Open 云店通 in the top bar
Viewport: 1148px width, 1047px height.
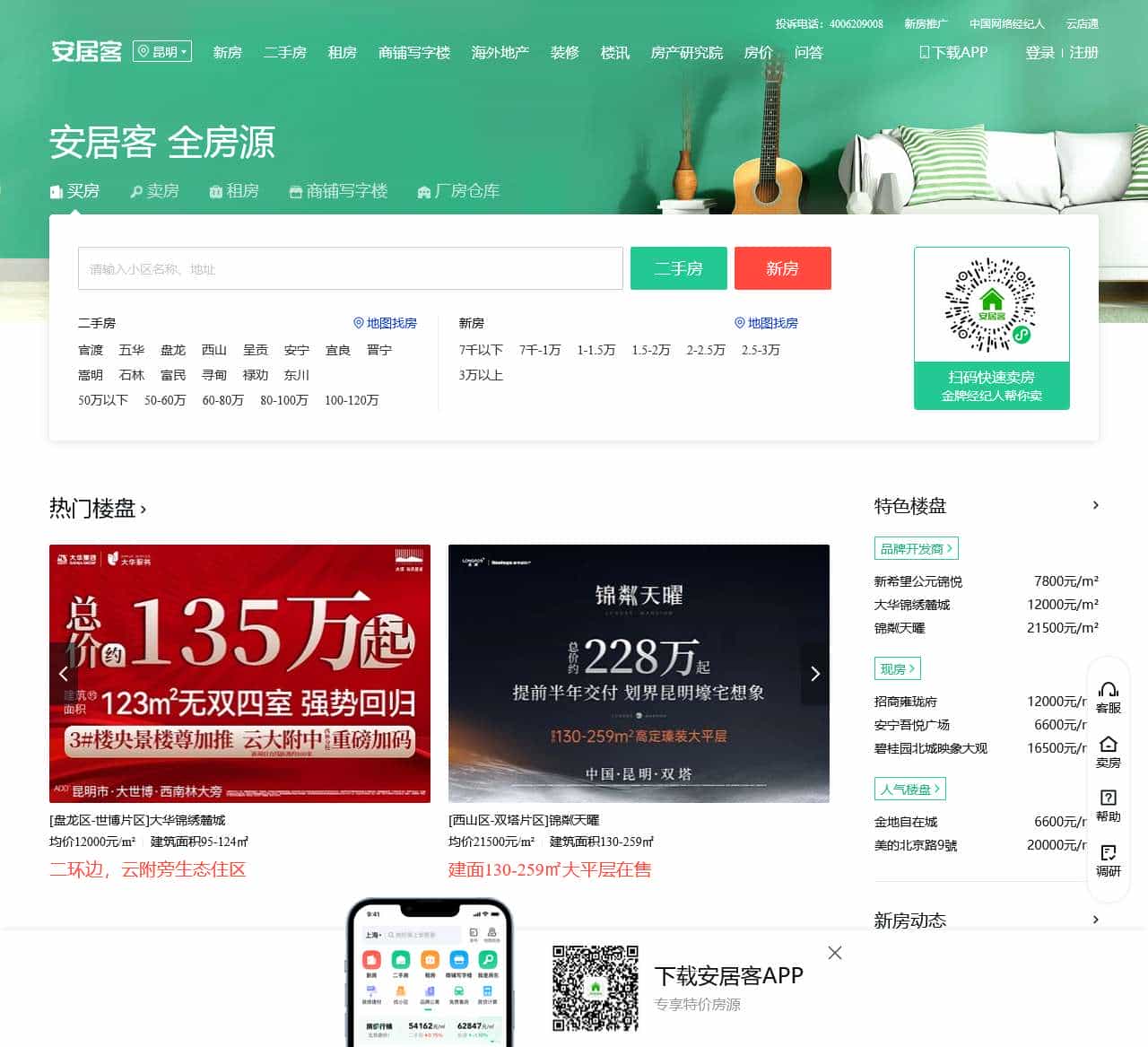(1082, 24)
